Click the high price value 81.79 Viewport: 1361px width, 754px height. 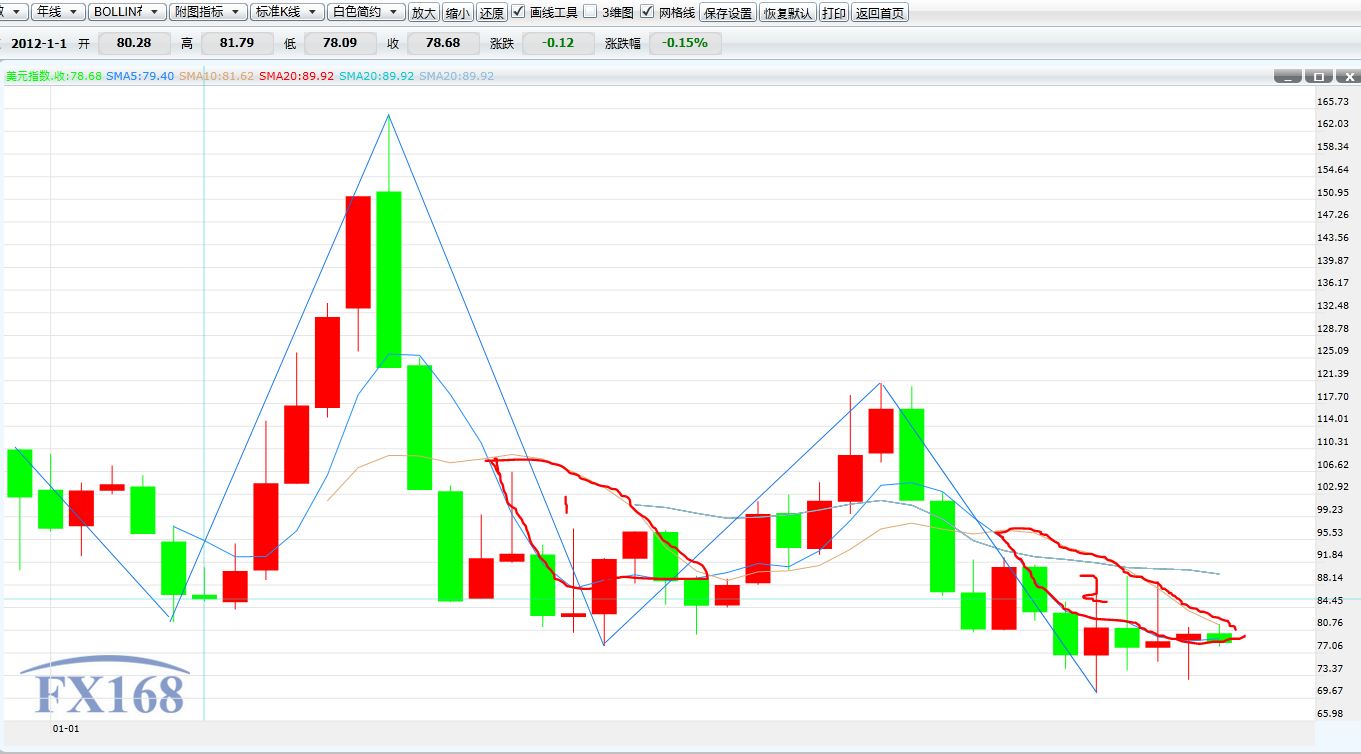click(x=237, y=43)
